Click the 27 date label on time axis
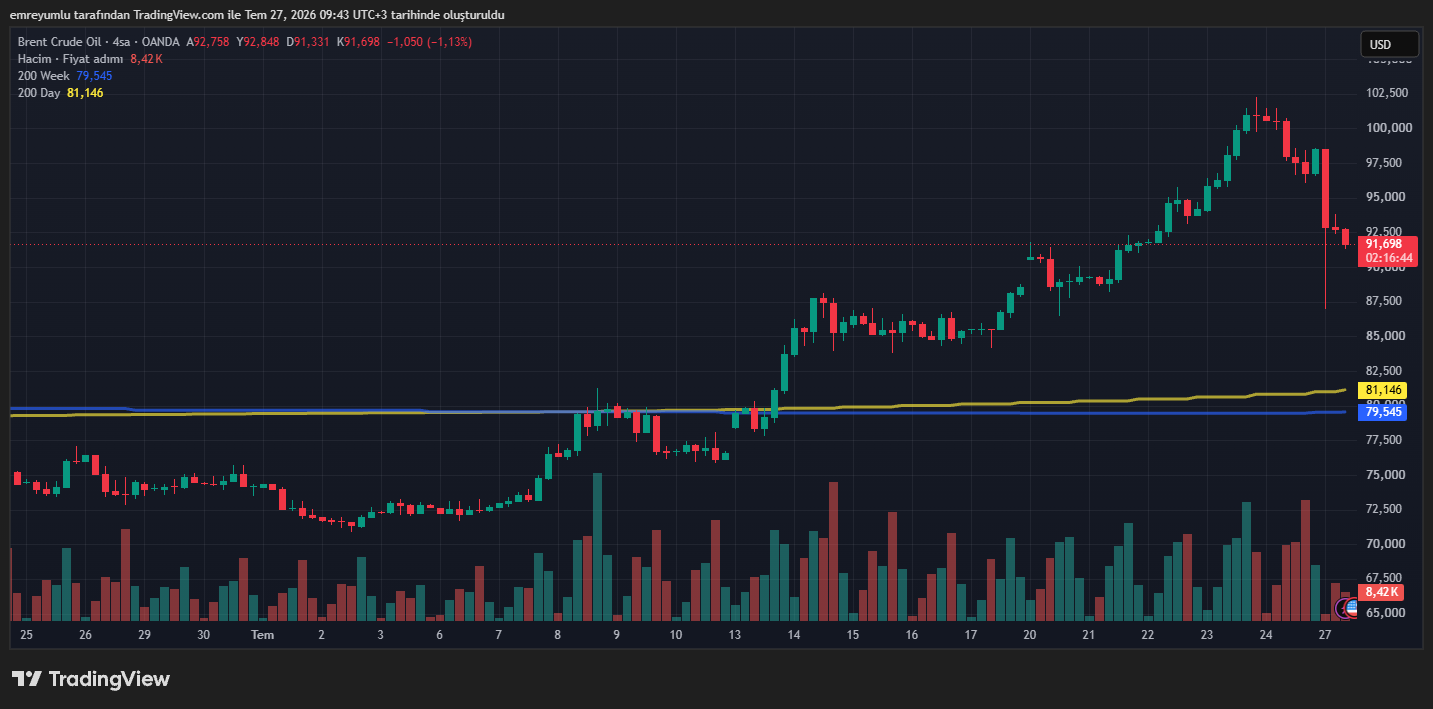 [1325, 635]
